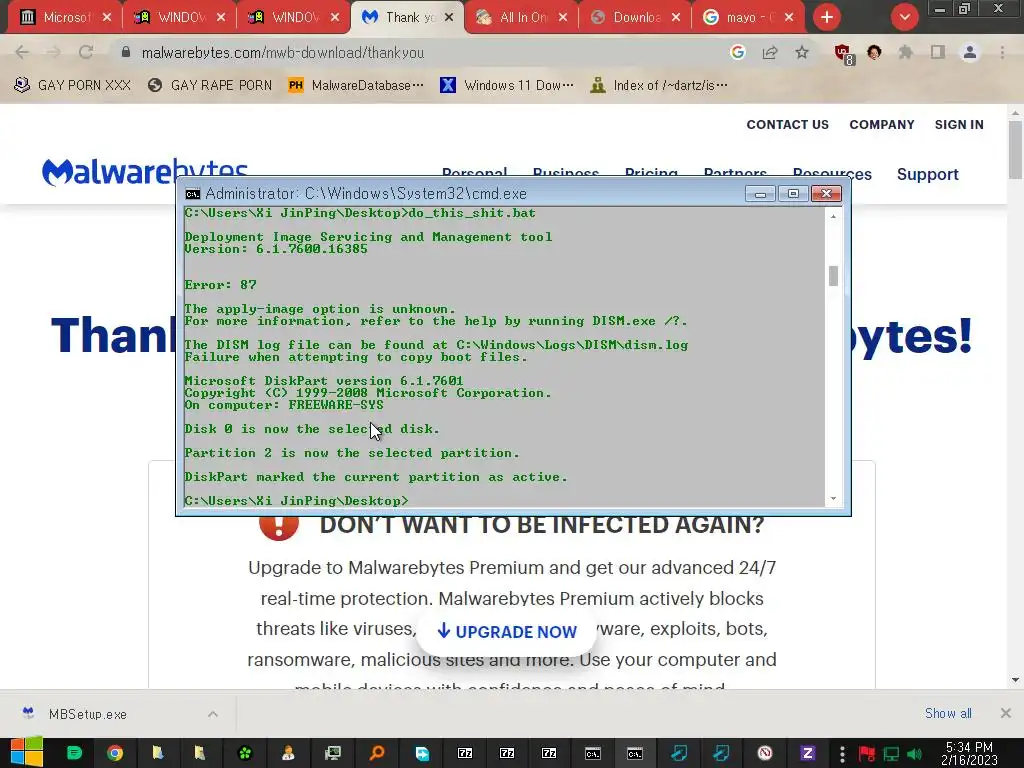Open the purple Z app on the taskbar

pyautogui.click(x=807, y=754)
